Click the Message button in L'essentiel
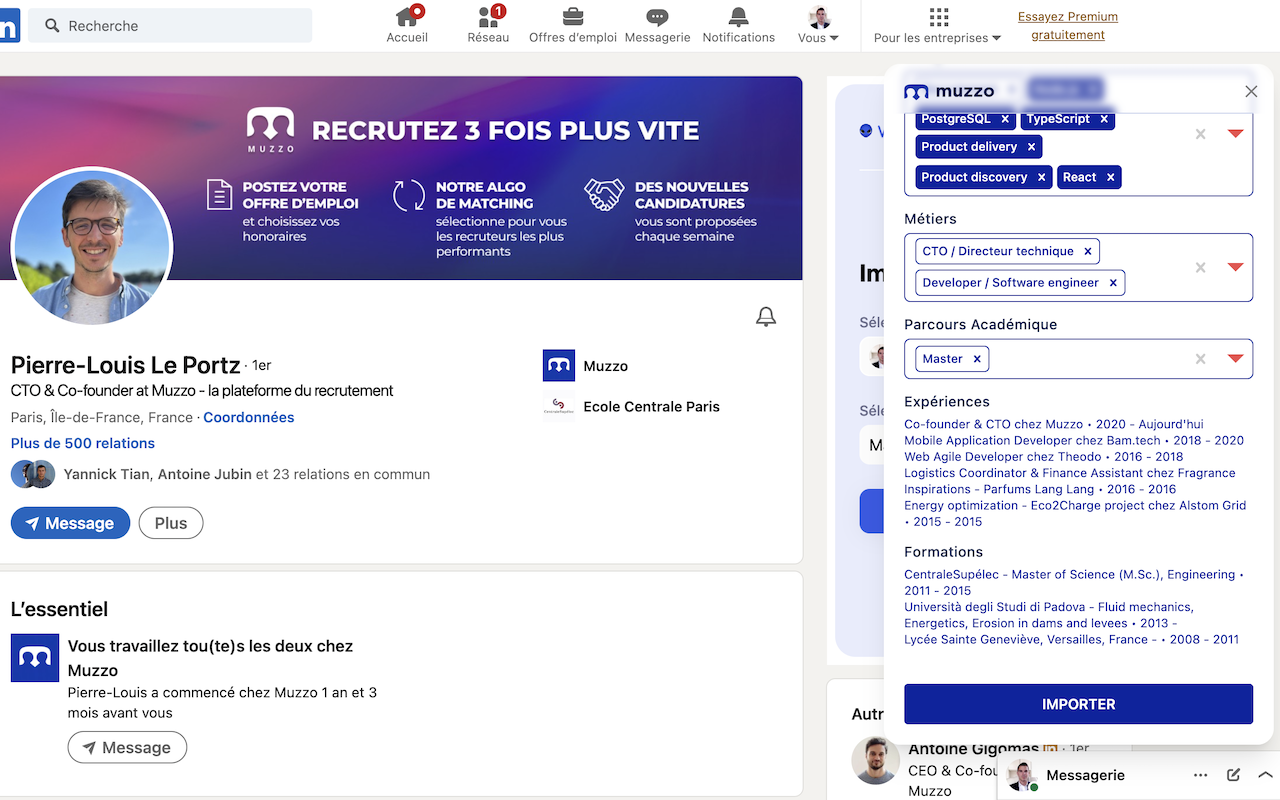Viewport: 1280px width, 800px height. coord(127,747)
